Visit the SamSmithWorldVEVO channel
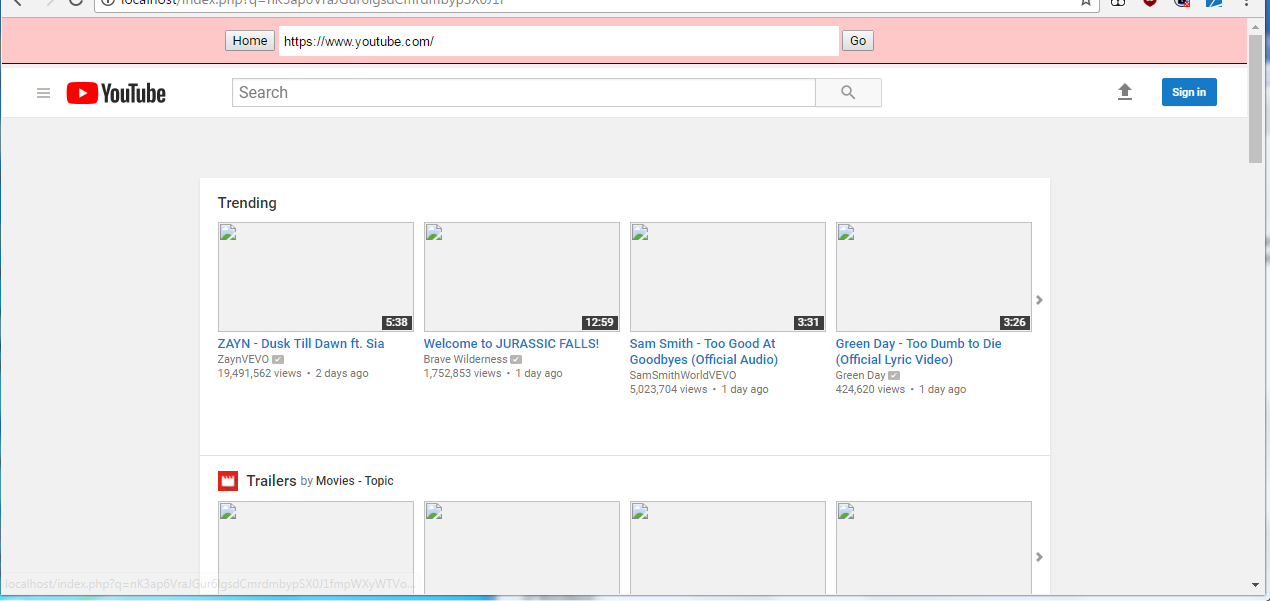The height and width of the screenshot is (601, 1270). pyautogui.click(x=683, y=375)
